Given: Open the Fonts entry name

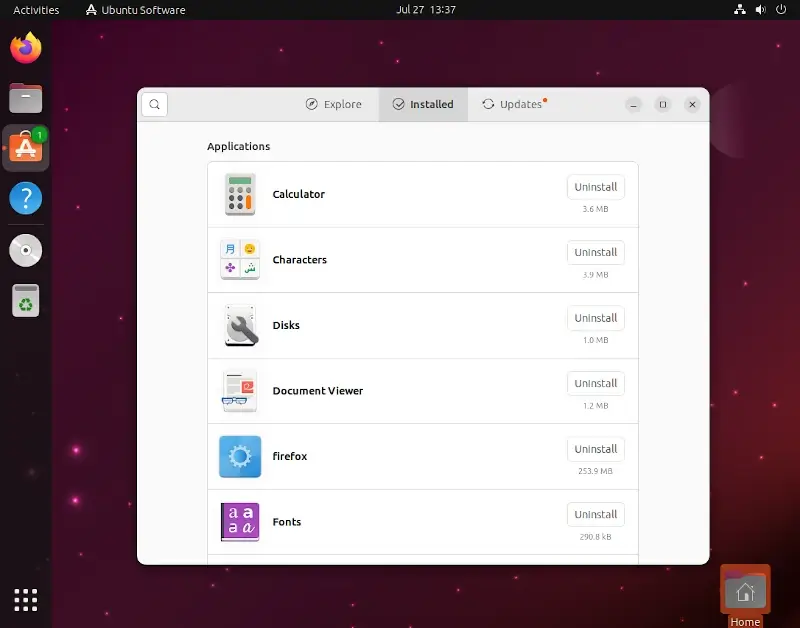Looking at the screenshot, I should [x=287, y=522].
